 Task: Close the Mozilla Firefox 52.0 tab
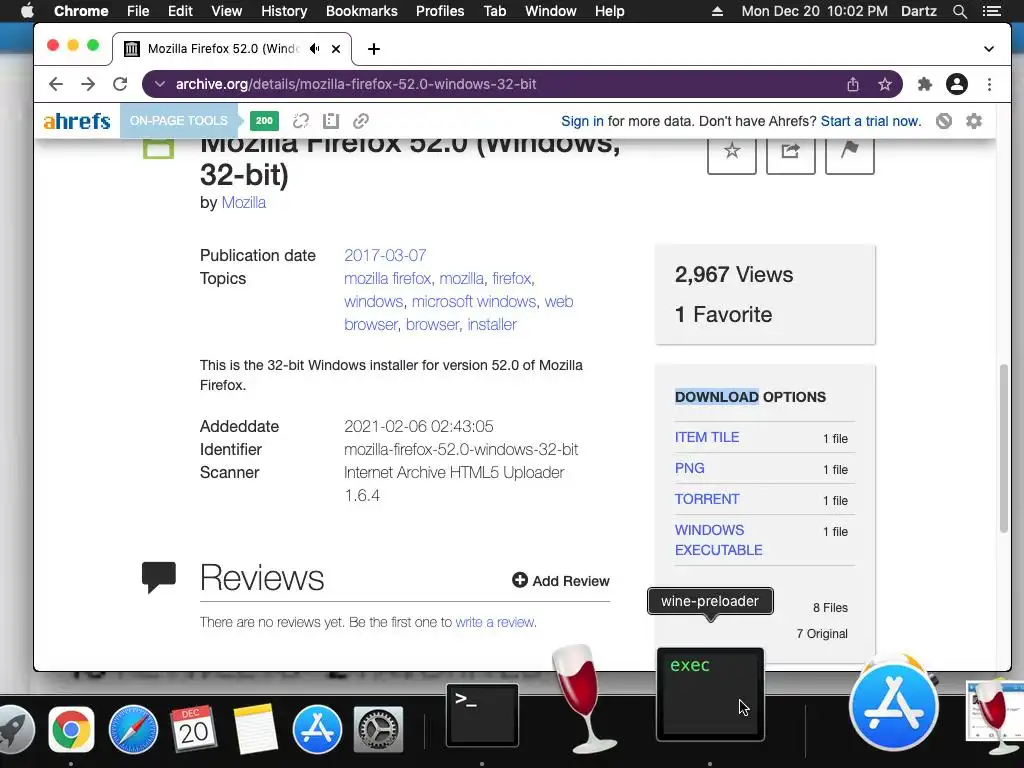point(336,49)
